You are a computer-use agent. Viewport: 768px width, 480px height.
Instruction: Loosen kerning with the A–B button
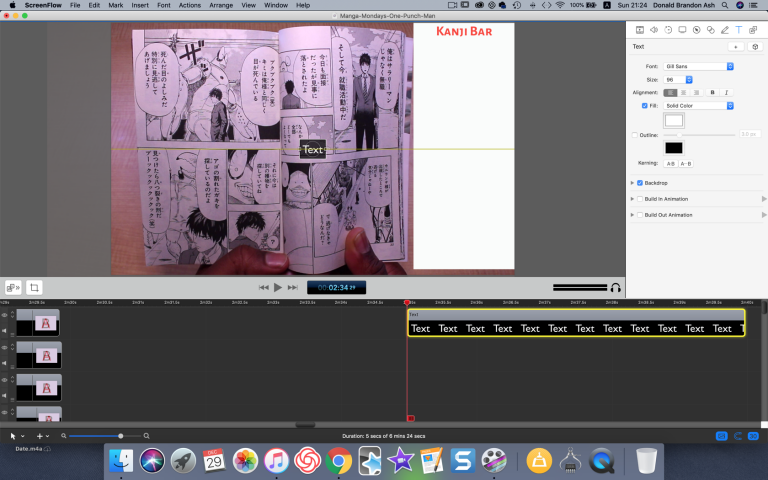click(686, 164)
